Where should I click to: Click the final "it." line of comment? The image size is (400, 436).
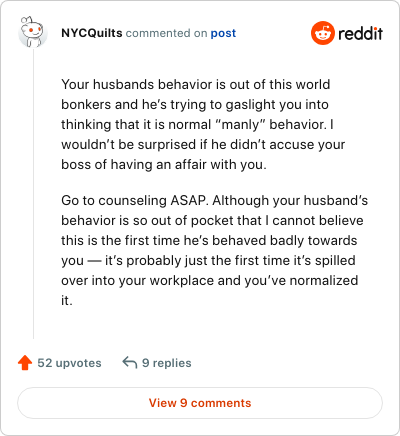click(x=67, y=301)
